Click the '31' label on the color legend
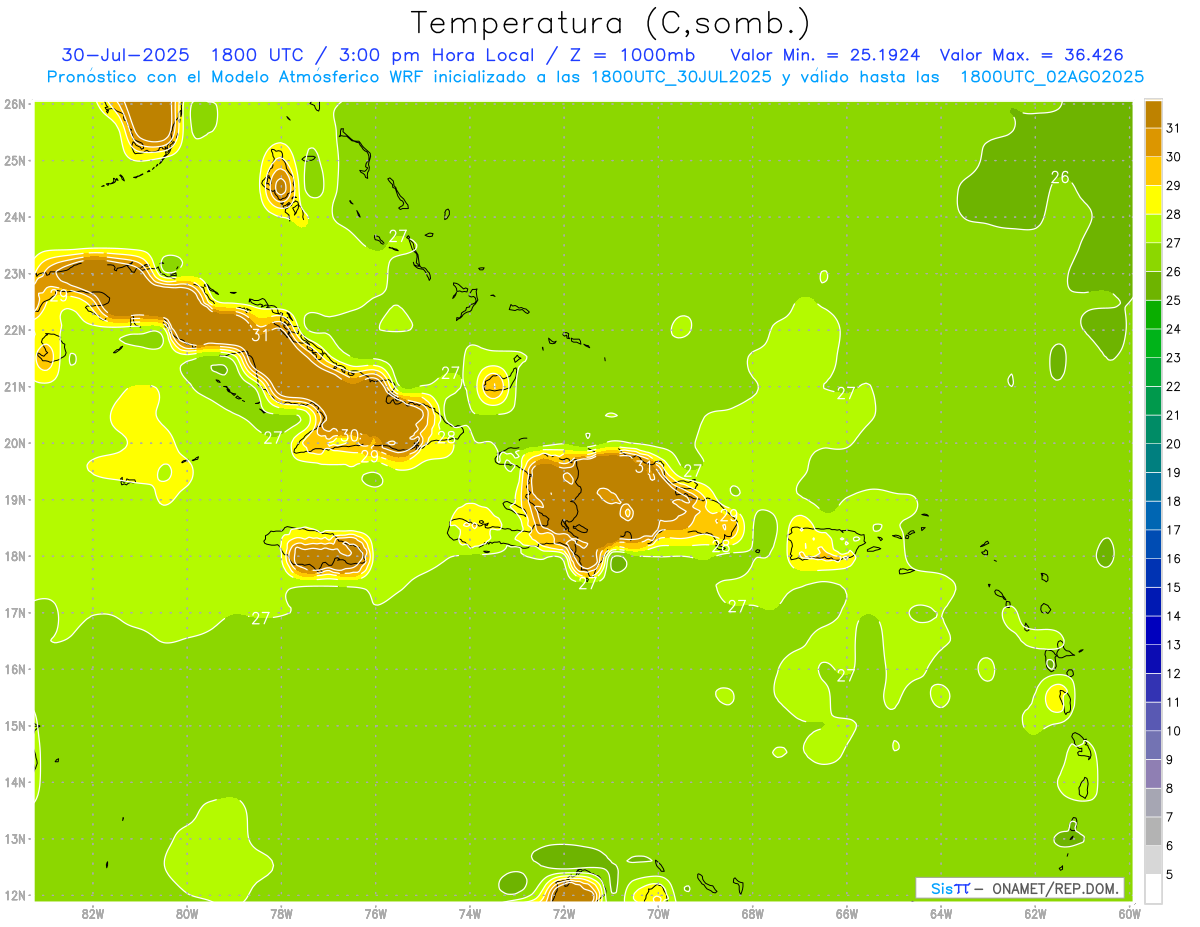 click(x=1174, y=128)
